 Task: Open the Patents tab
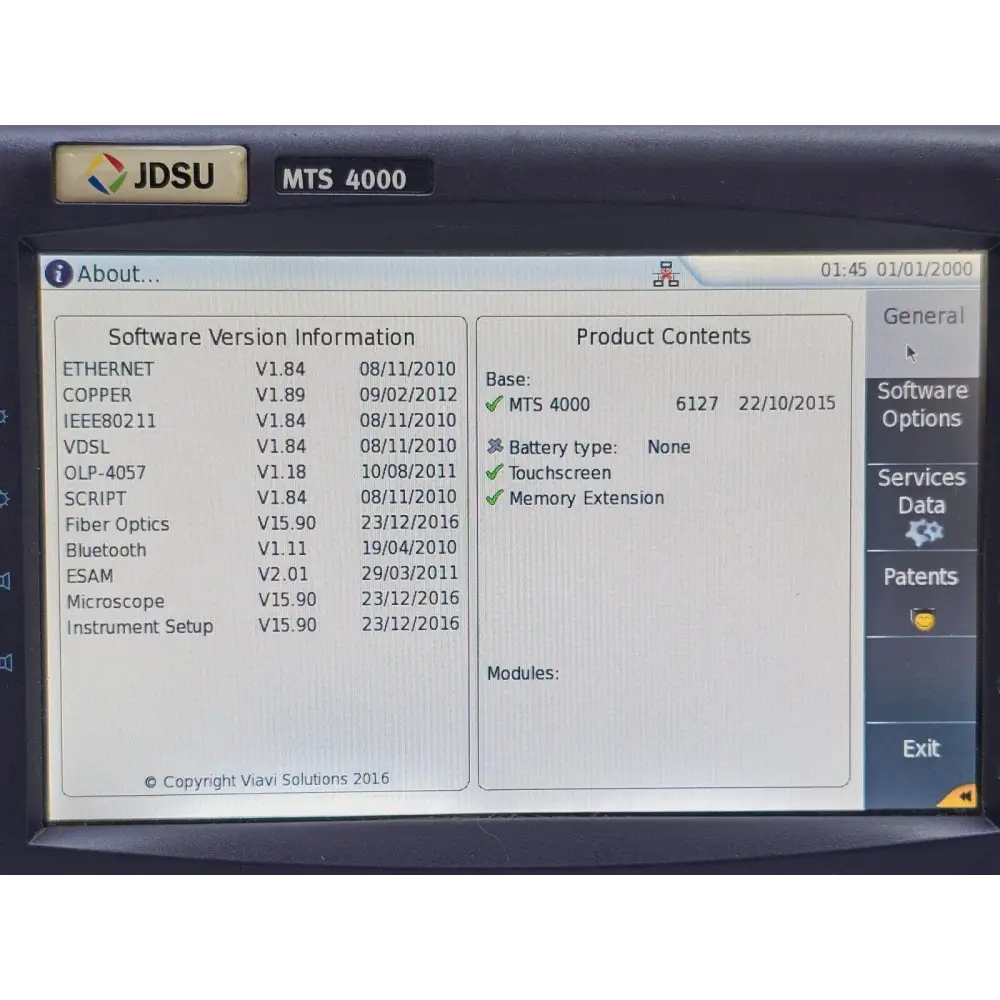point(921,594)
